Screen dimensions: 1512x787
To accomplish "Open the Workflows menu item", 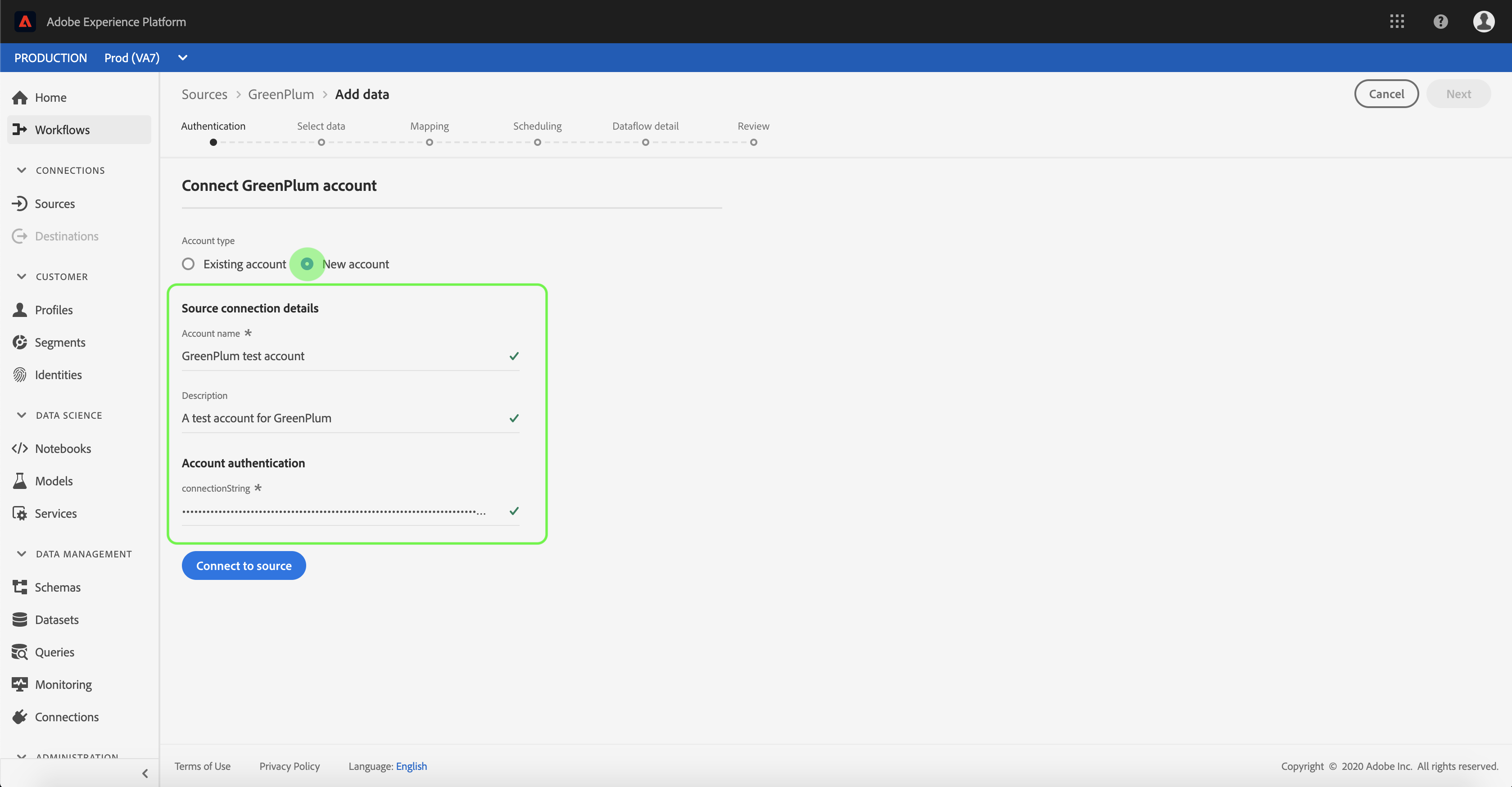I will (62, 130).
